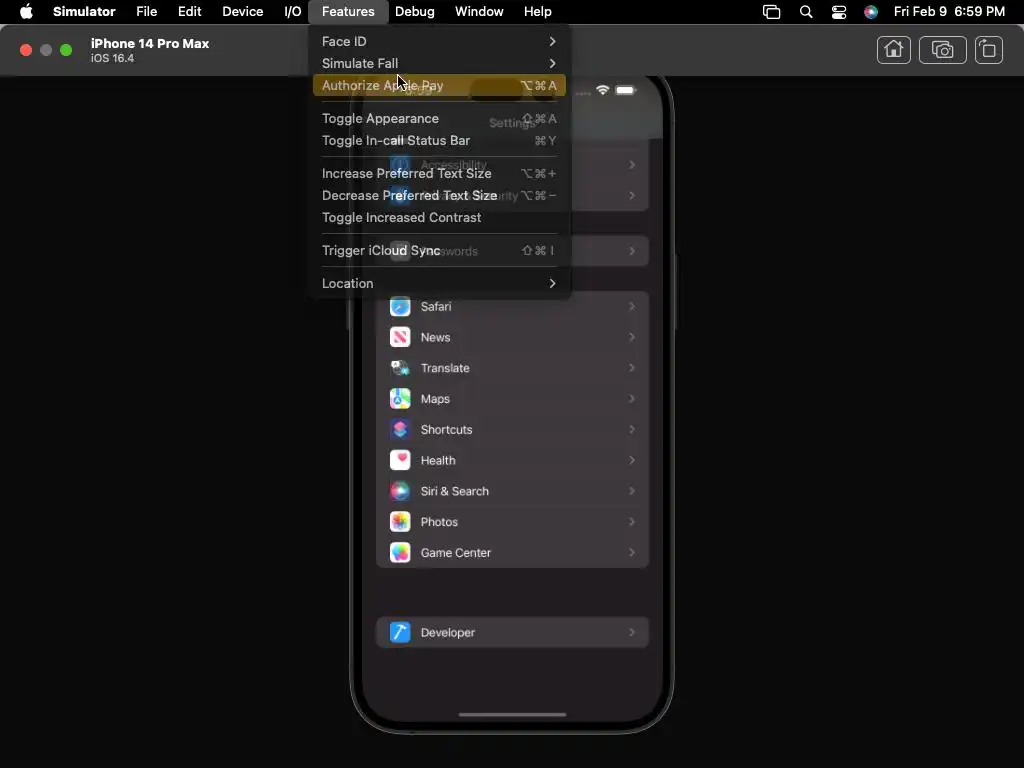Tap the Health app icon
The width and height of the screenshot is (1024, 768).
pos(400,460)
